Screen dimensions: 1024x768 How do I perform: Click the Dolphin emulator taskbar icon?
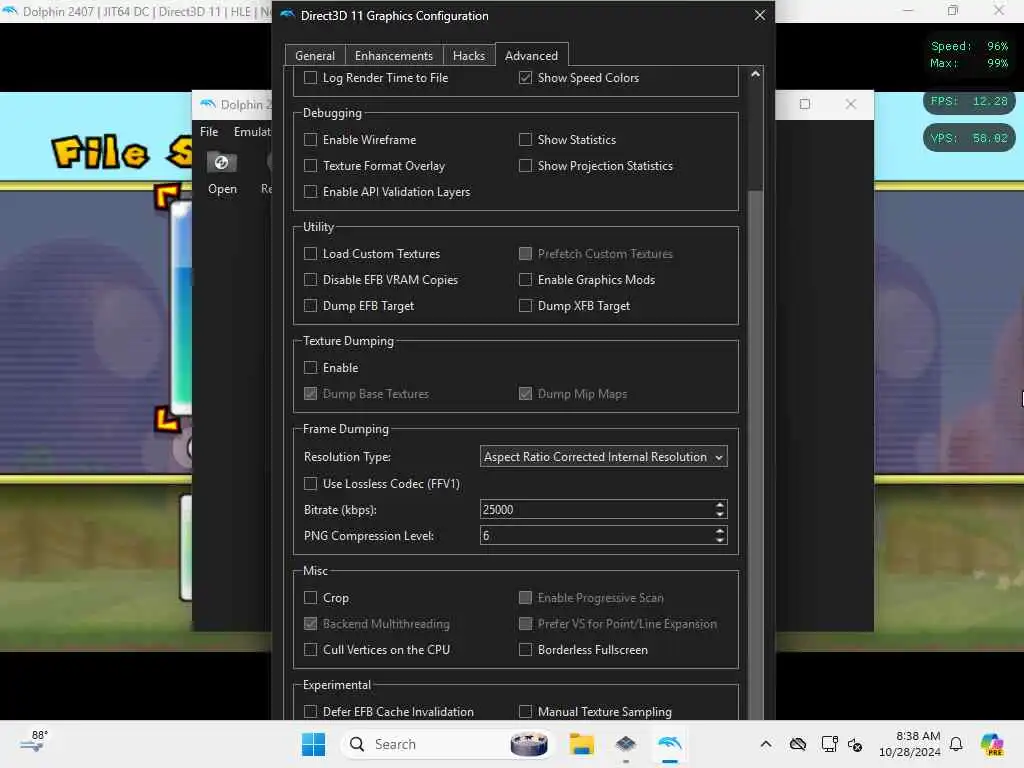click(x=670, y=744)
